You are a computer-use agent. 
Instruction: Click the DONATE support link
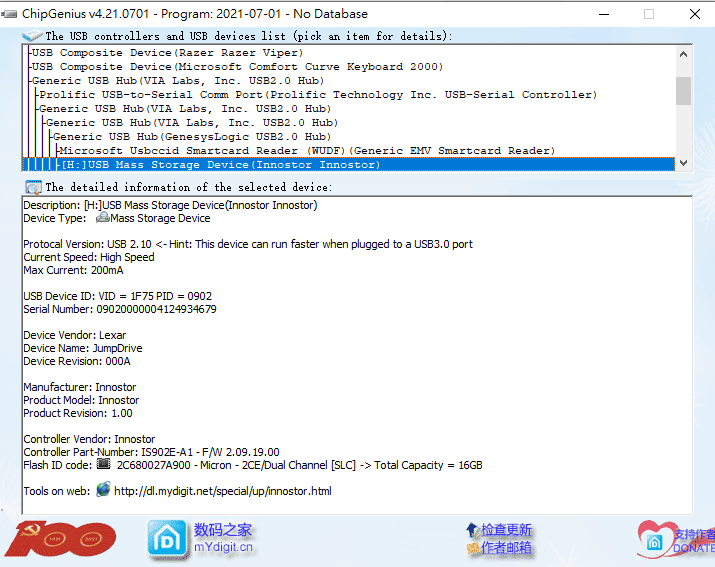694,541
